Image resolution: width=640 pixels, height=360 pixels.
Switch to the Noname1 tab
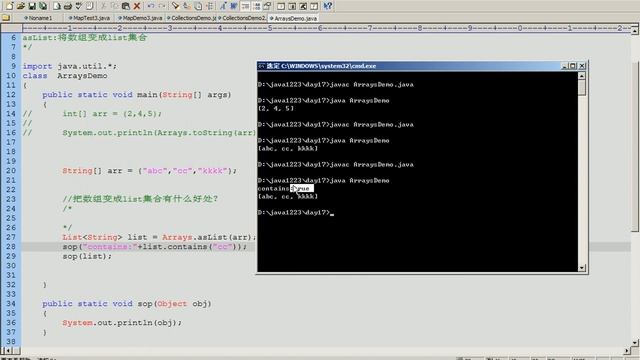coord(38,18)
